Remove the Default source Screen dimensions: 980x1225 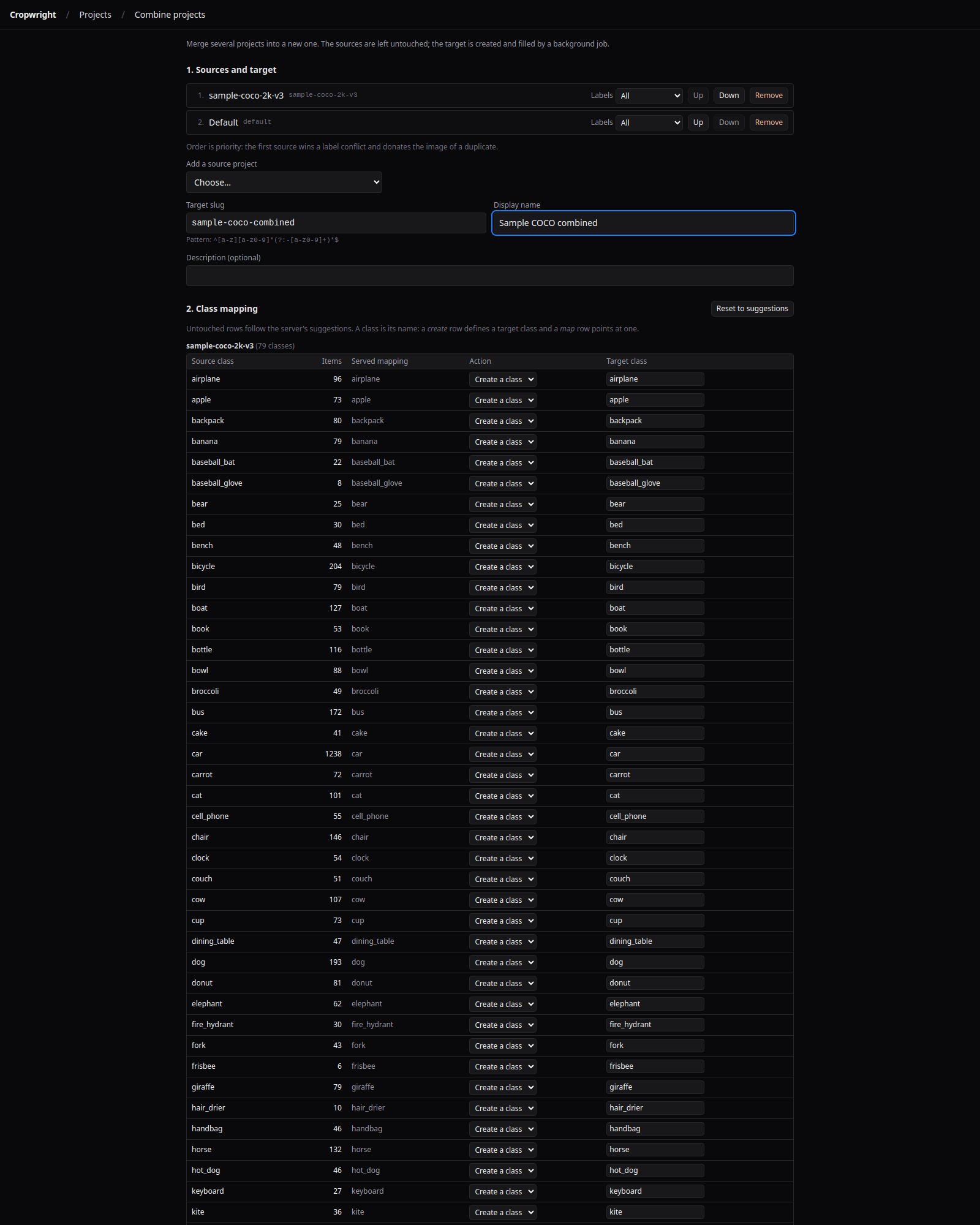(769, 123)
